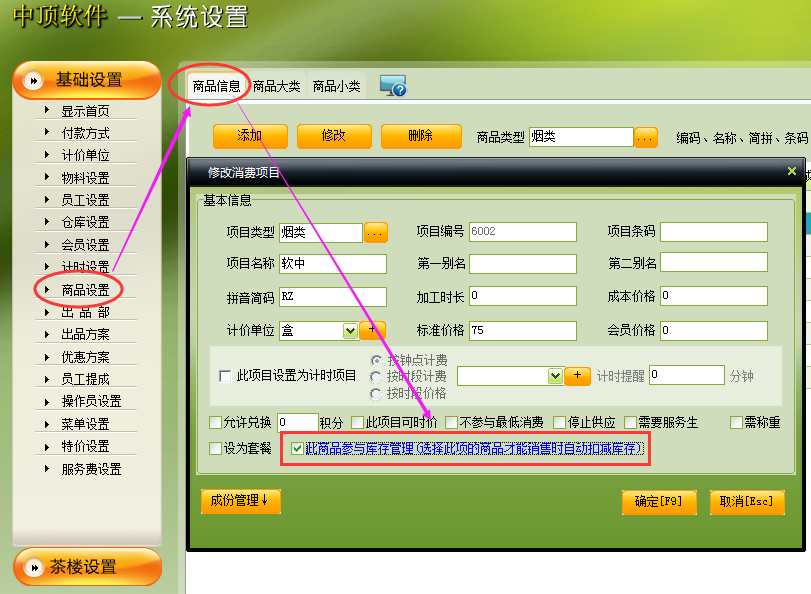Collapse 基础设置 panel arrow icon
The width and height of the screenshot is (811, 594).
pyautogui.click(x=34, y=80)
